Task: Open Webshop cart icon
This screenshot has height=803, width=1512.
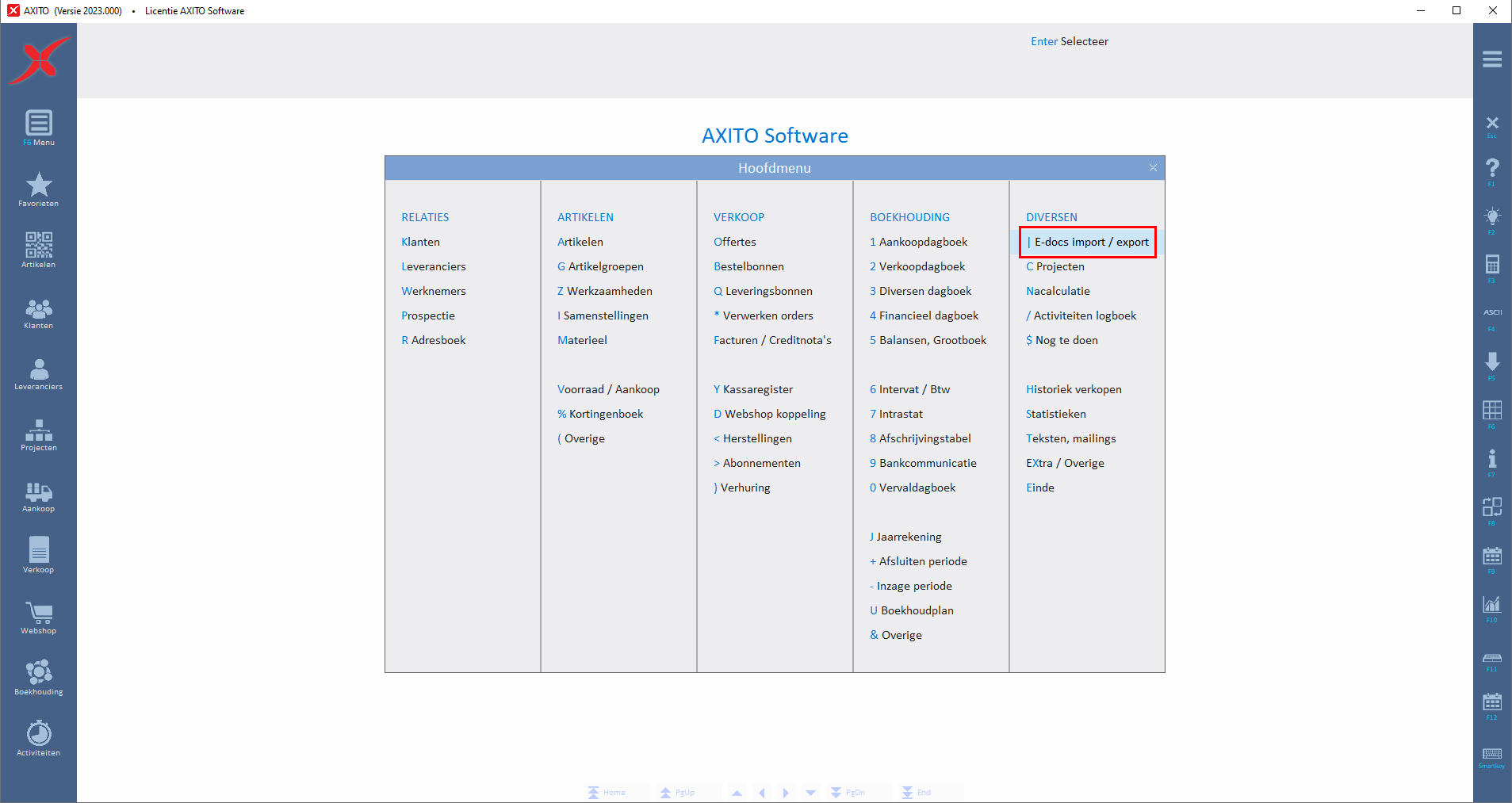Action: coord(38,618)
